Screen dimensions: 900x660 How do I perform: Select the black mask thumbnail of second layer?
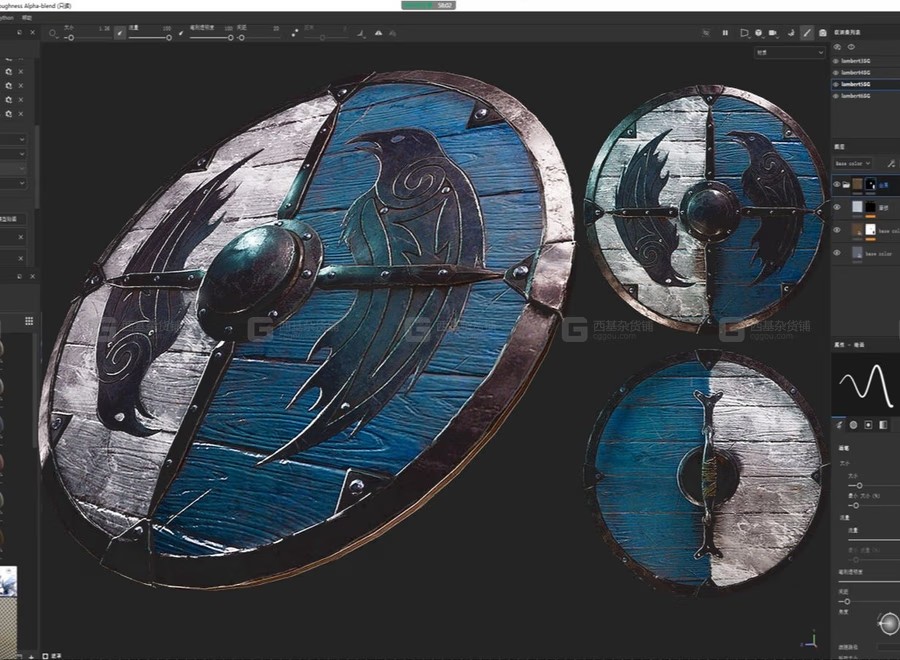coord(871,207)
